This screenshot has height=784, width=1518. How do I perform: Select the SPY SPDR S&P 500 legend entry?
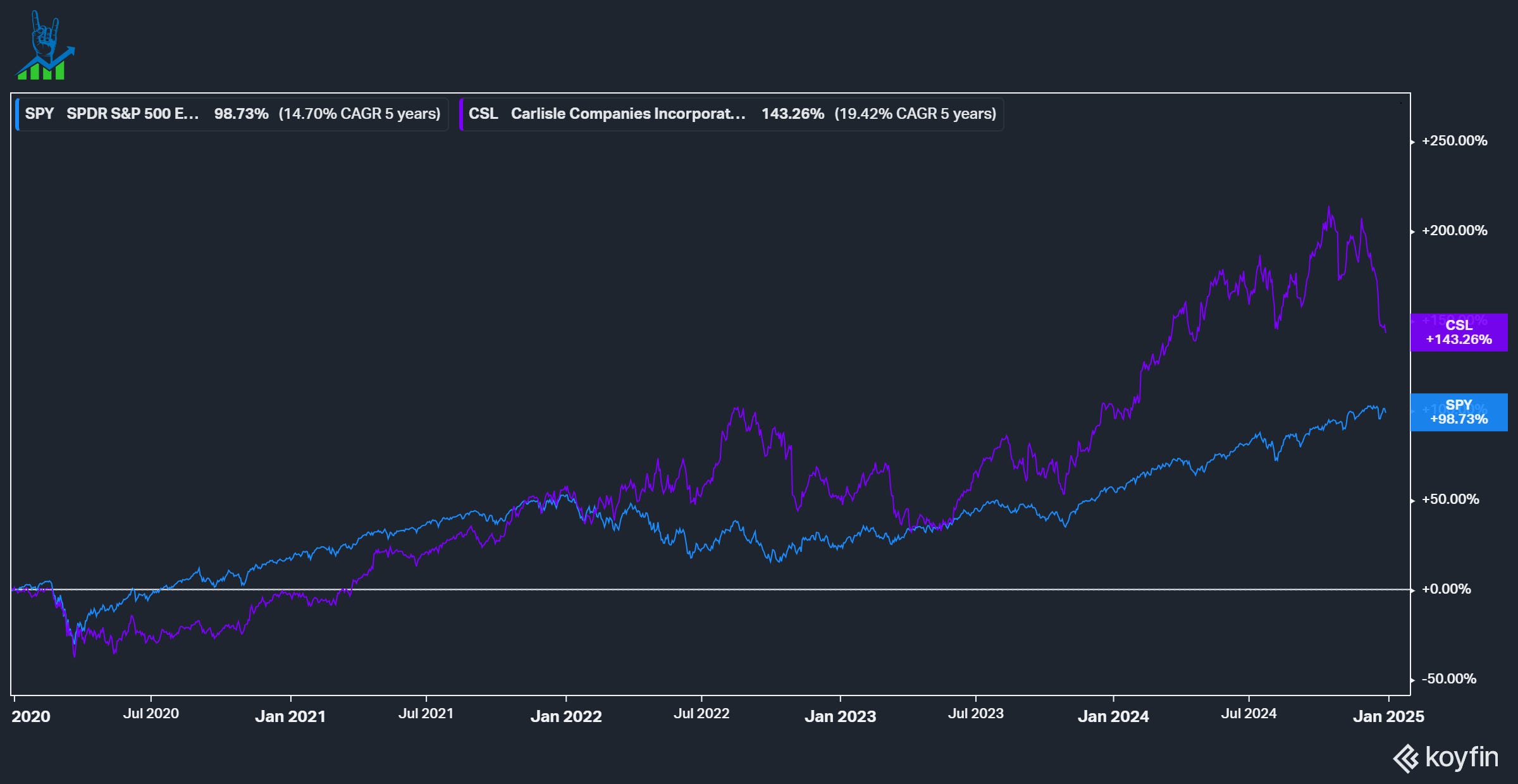click(x=232, y=114)
